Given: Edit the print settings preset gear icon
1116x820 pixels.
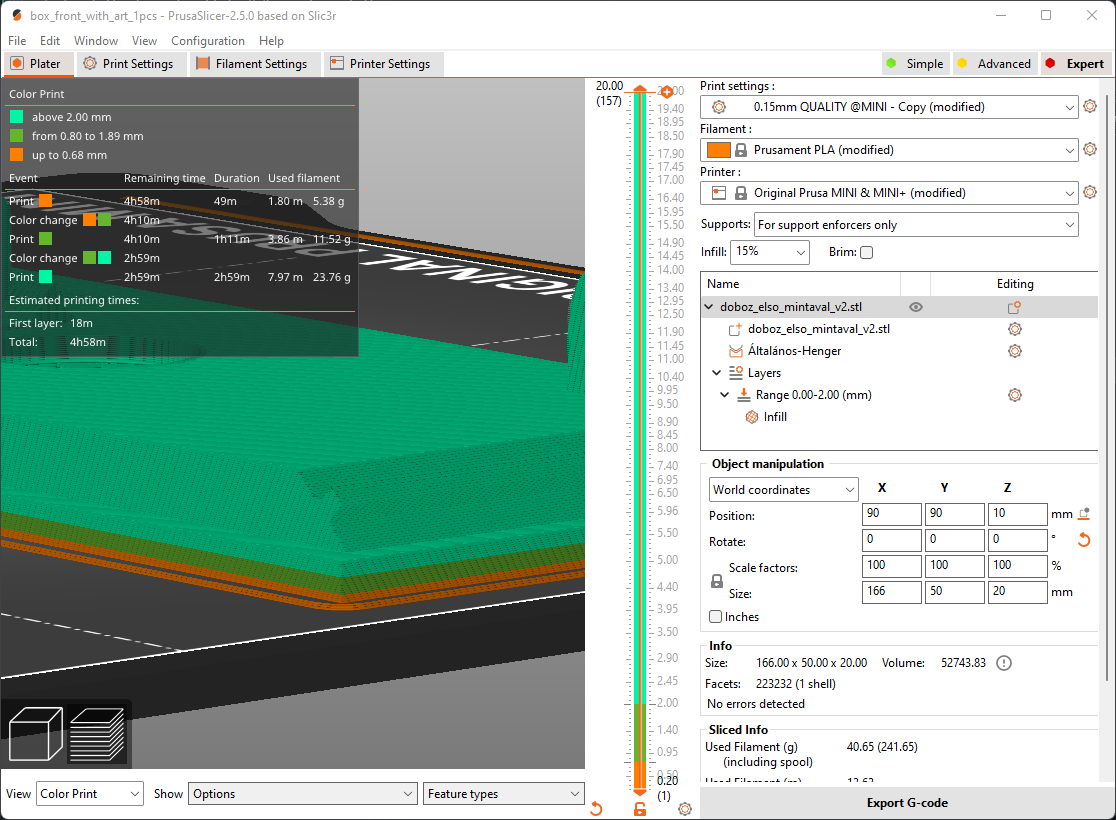Looking at the screenshot, I should (1090, 107).
